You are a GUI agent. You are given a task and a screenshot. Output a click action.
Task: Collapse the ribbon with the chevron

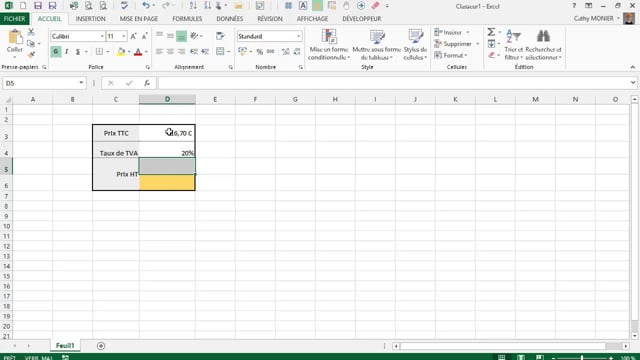click(x=632, y=67)
